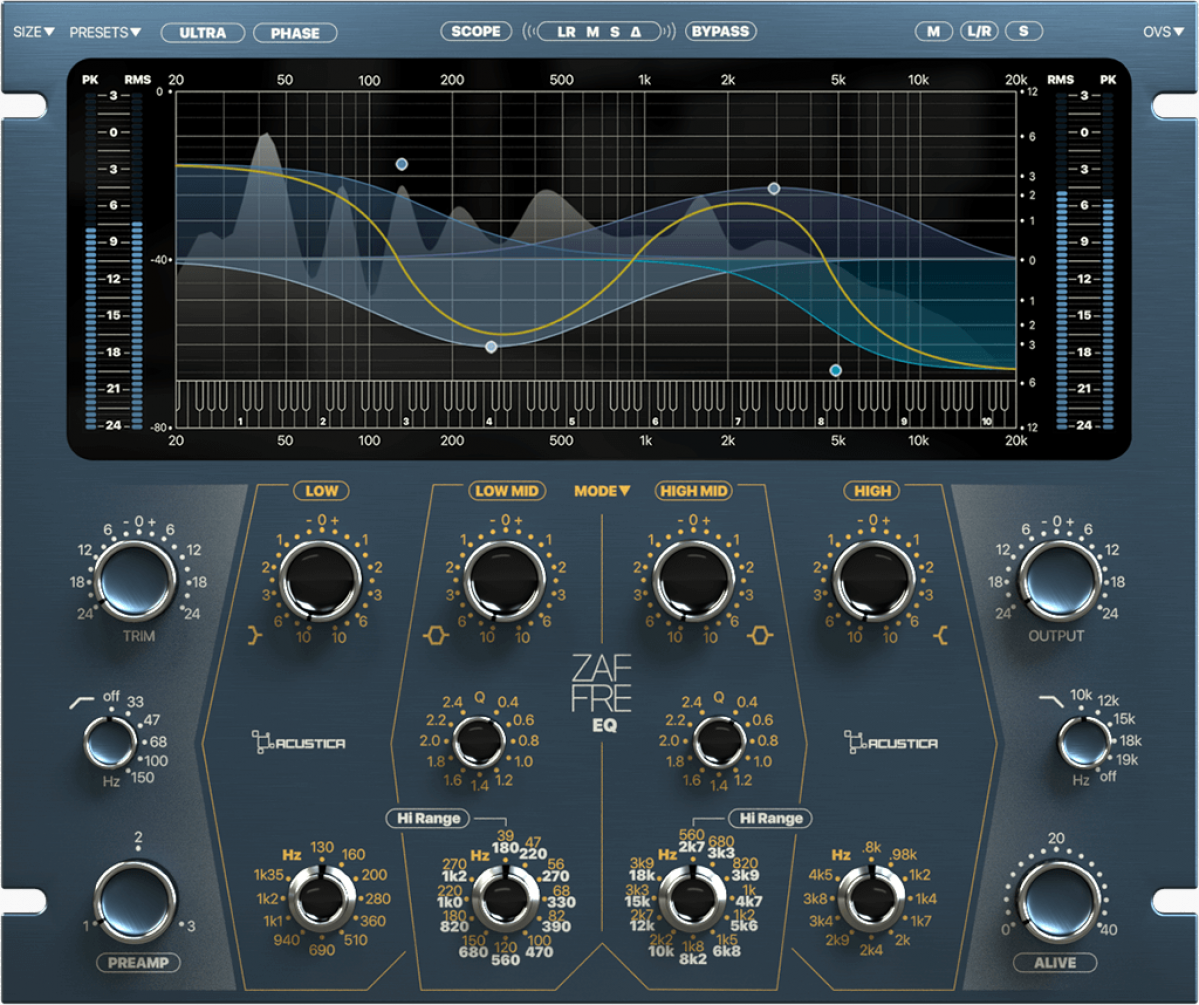Select the low band node on the EQ graph

401,164
